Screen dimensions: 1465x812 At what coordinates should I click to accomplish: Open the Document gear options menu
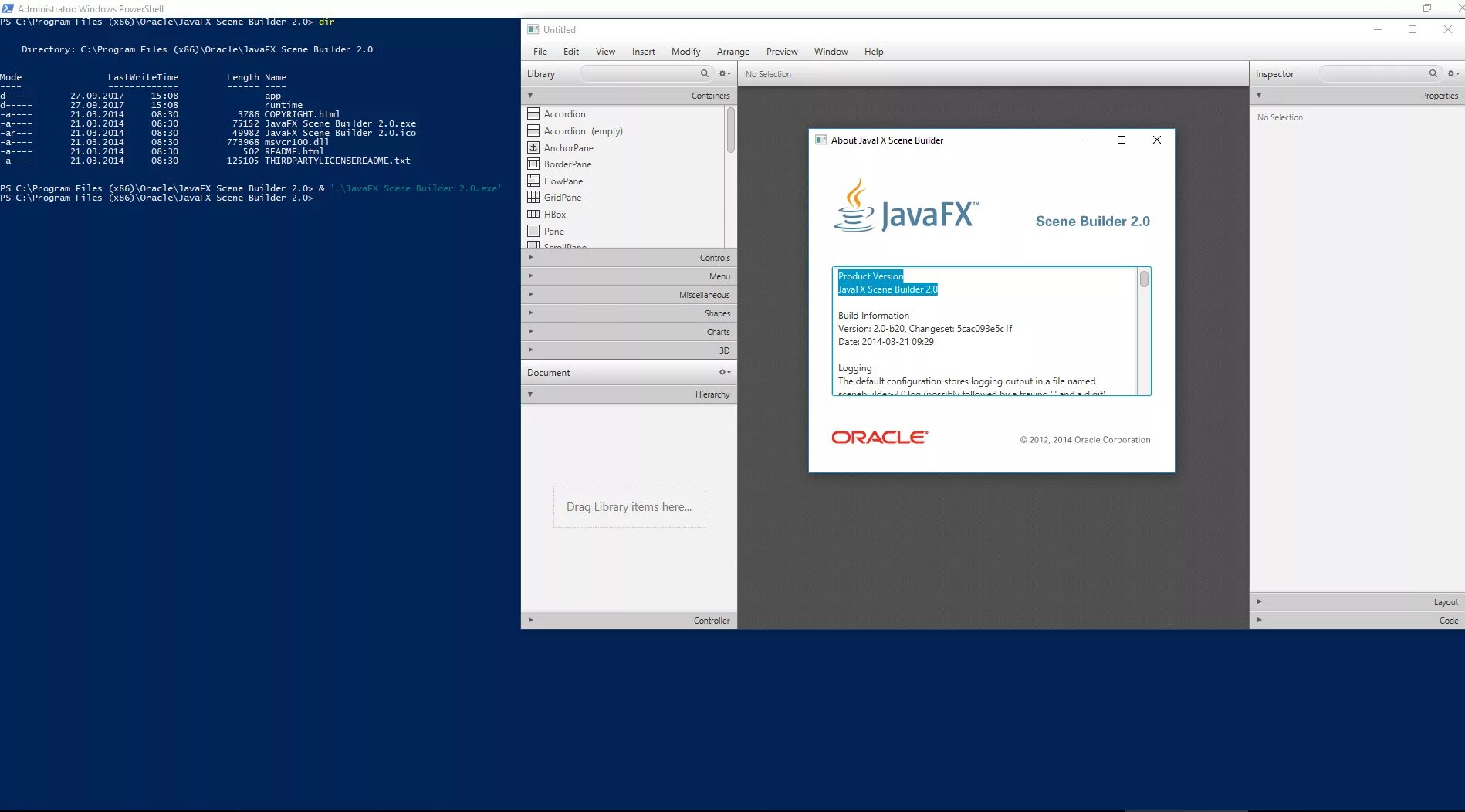[725, 372]
